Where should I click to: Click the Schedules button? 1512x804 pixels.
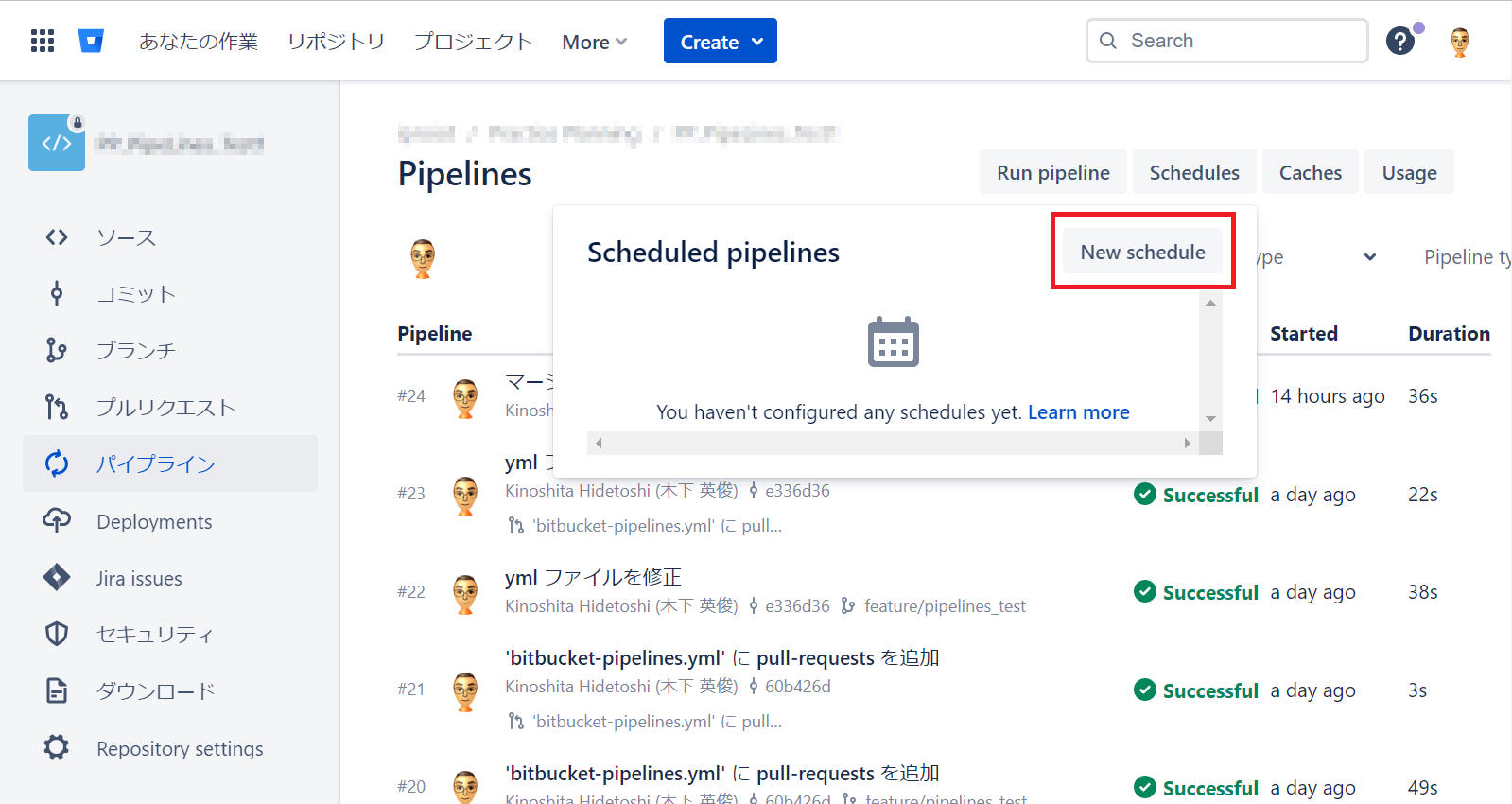click(1194, 172)
